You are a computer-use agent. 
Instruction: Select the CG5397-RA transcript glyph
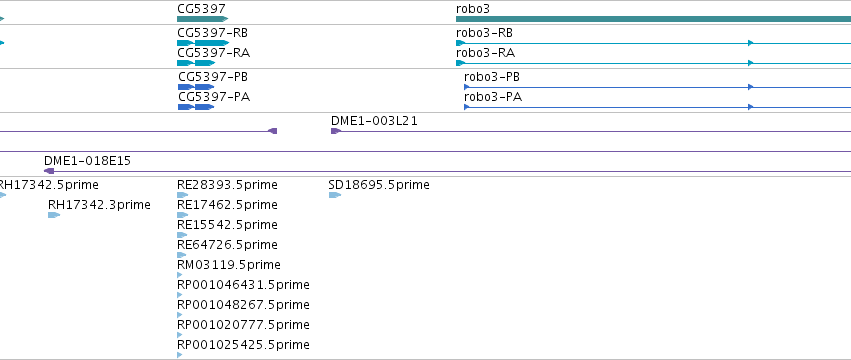click(196, 63)
